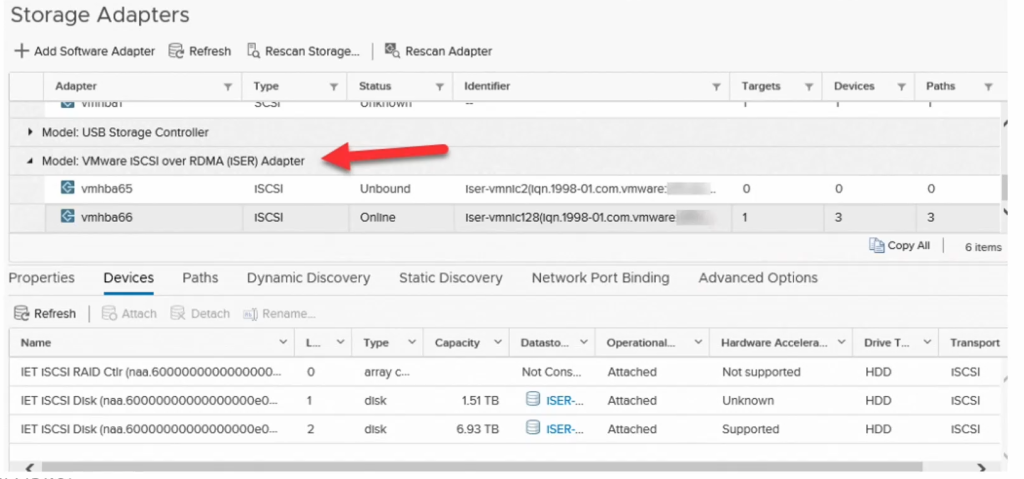
Task: Click the Refresh icon in the Devices toolbar
Action: tap(22, 314)
